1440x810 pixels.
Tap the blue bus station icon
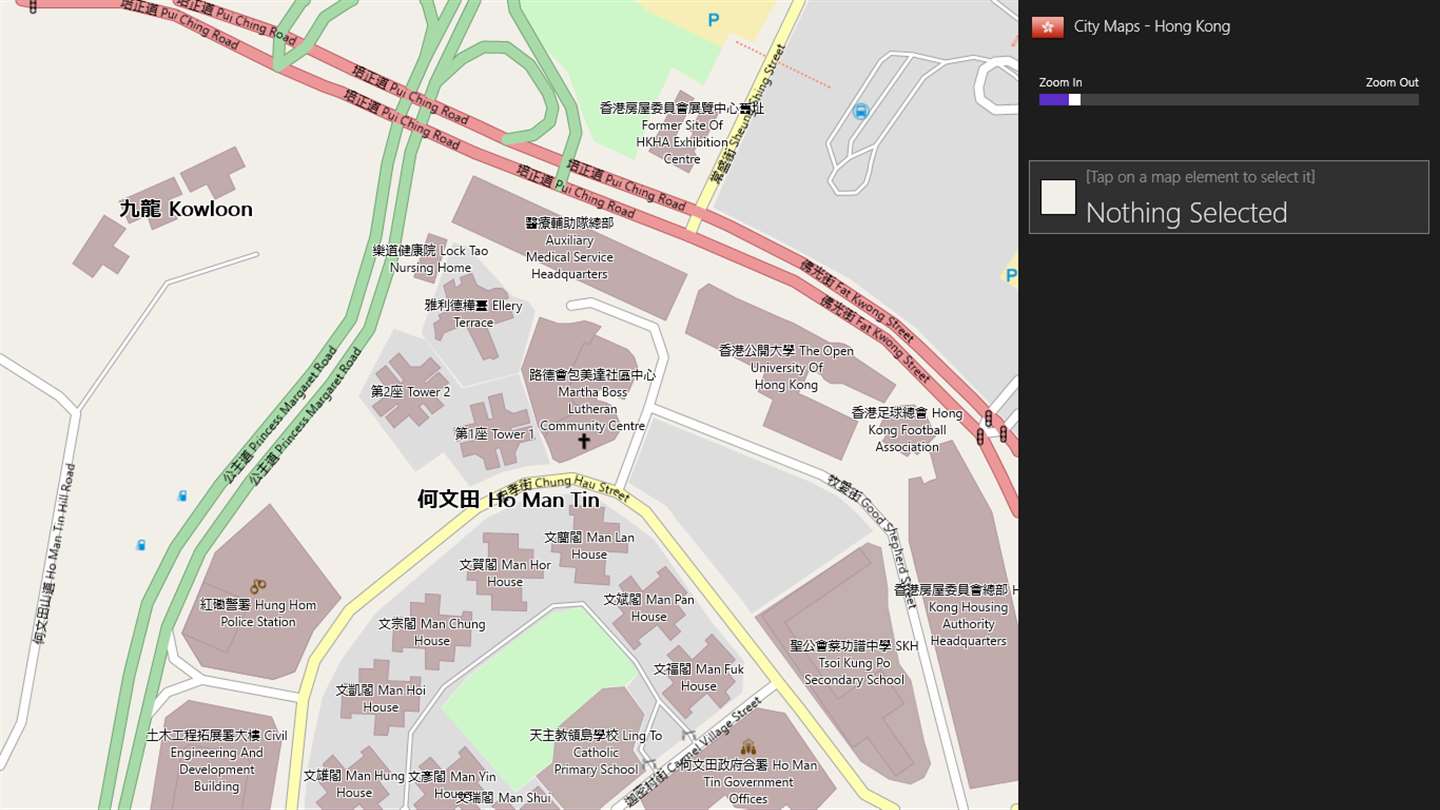point(860,111)
